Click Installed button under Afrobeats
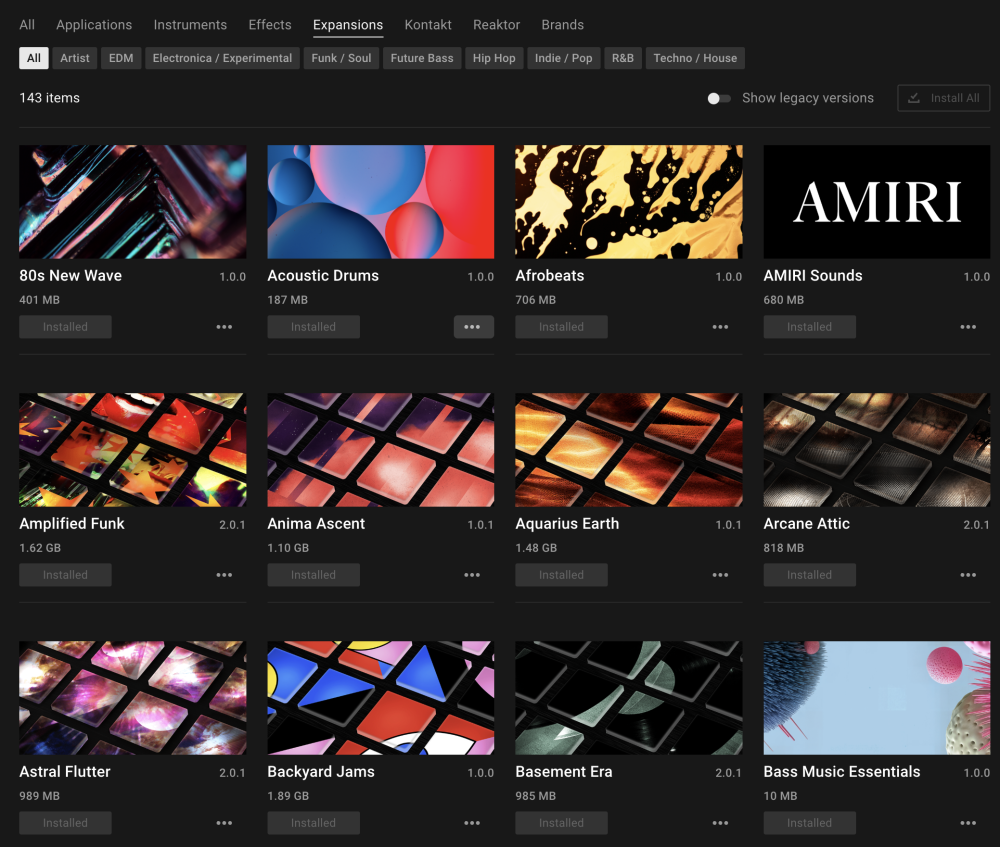The height and width of the screenshot is (847, 1000). pyautogui.click(x=561, y=327)
